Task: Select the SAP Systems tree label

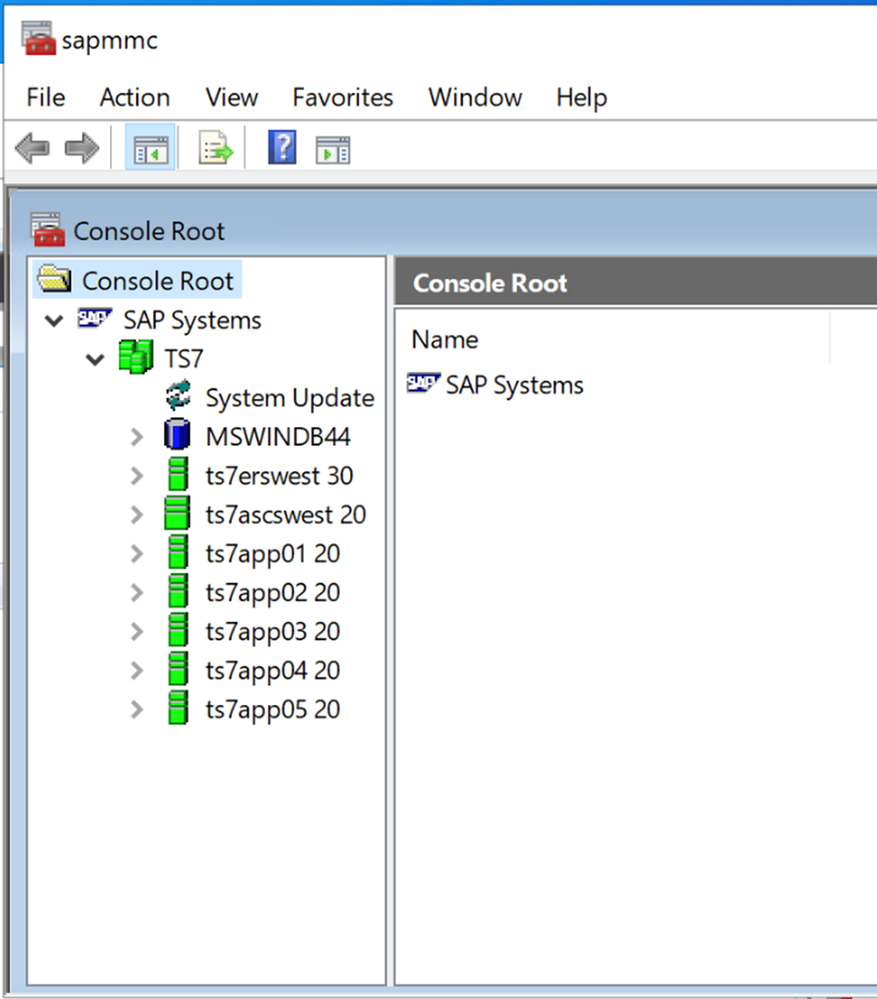Action: pos(192,320)
